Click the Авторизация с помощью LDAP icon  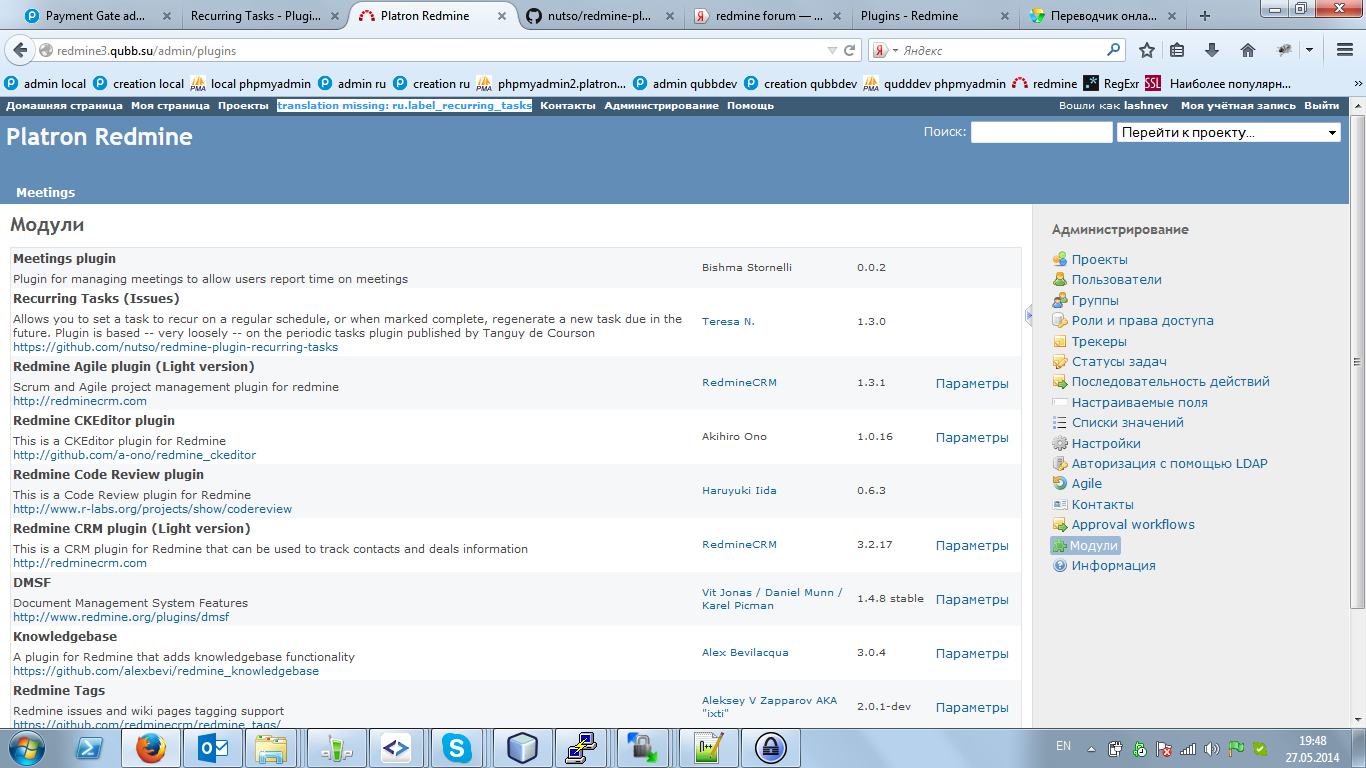click(1060, 463)
